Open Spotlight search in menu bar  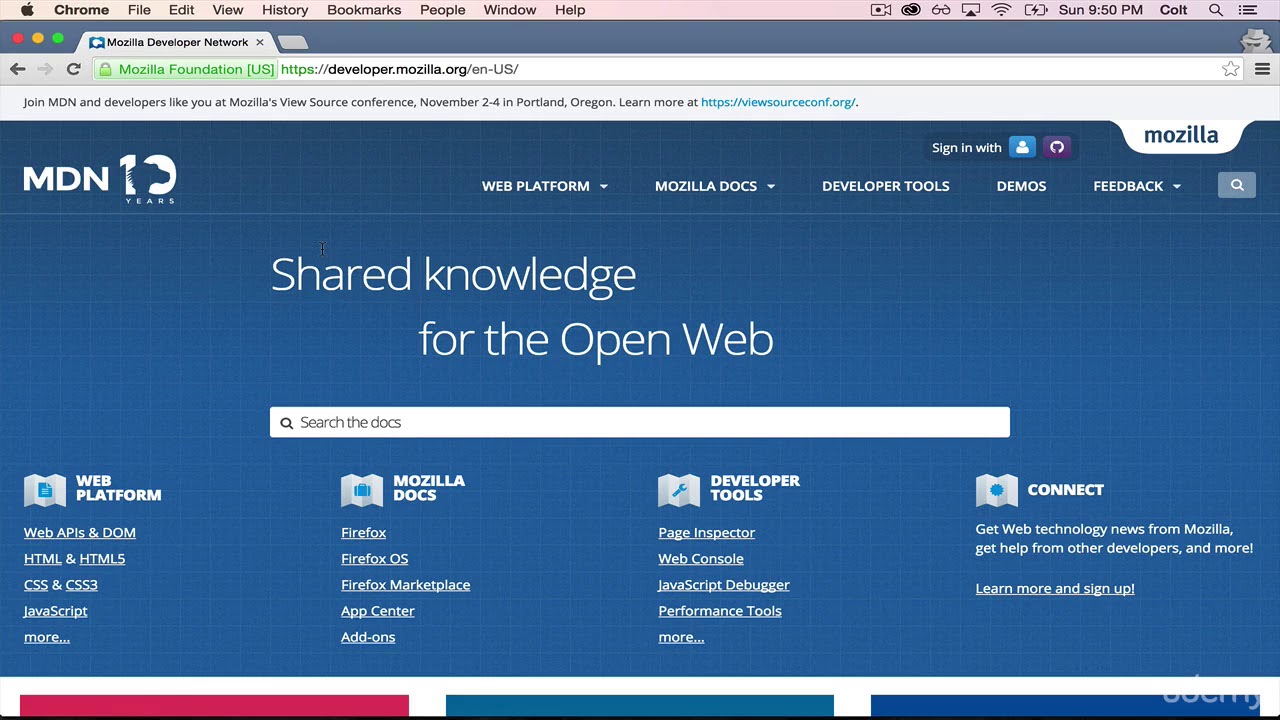(1216, 10)
